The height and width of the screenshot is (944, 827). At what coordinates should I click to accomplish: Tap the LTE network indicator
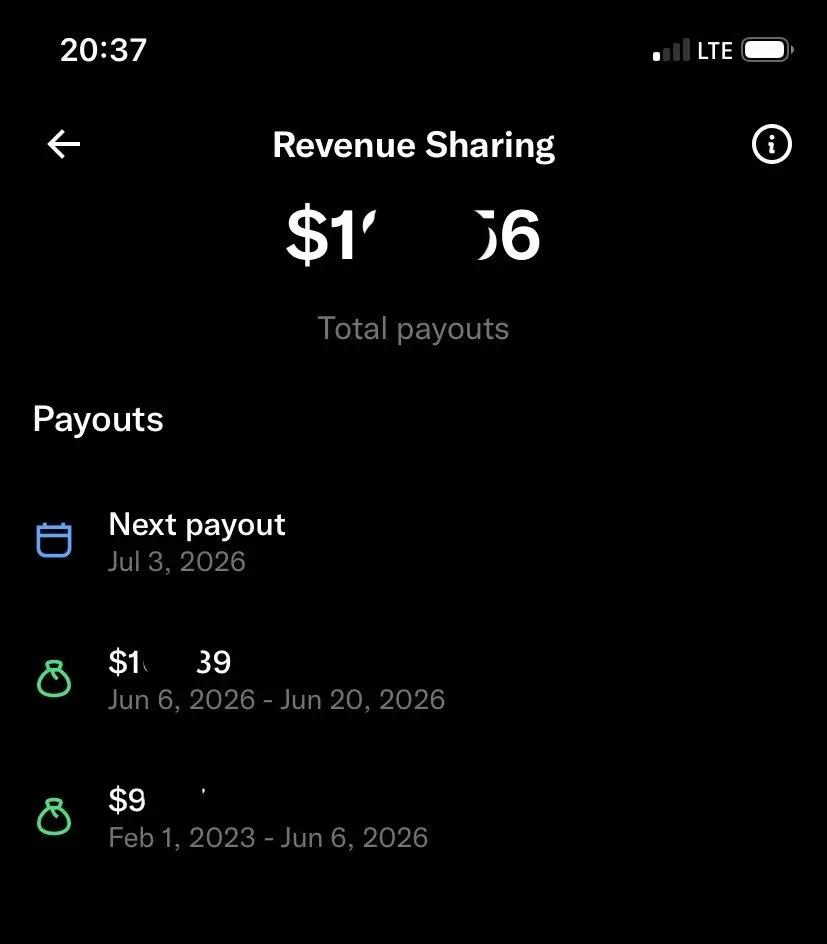point(715,51)
